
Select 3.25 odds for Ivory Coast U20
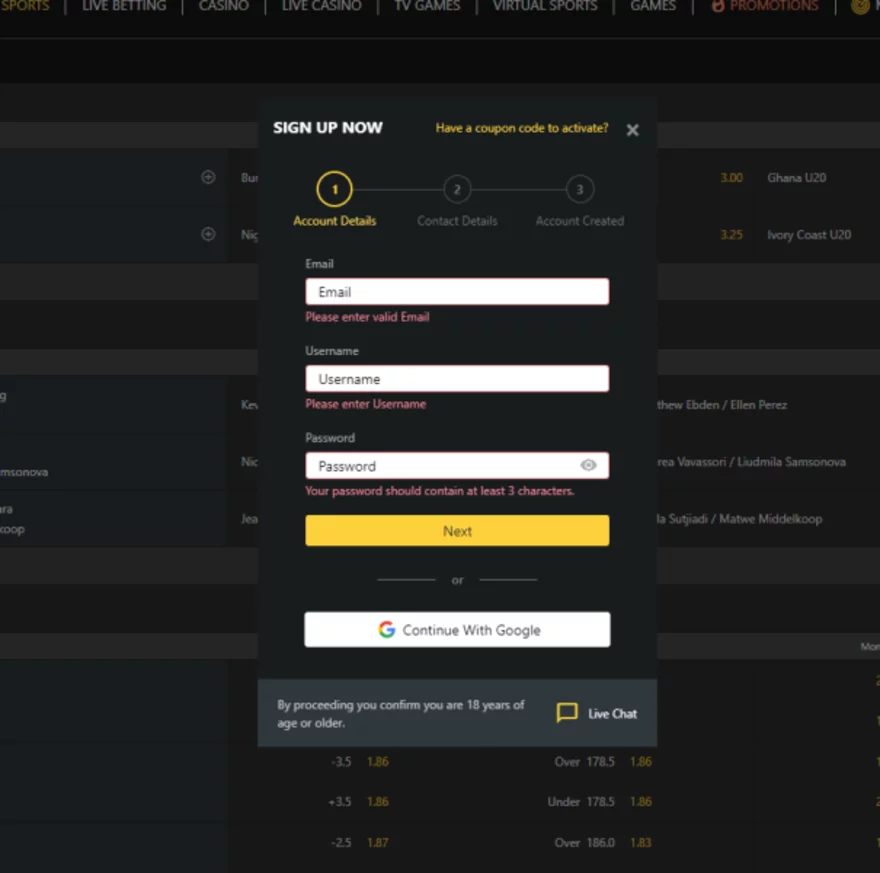click(x=731, y=235)
